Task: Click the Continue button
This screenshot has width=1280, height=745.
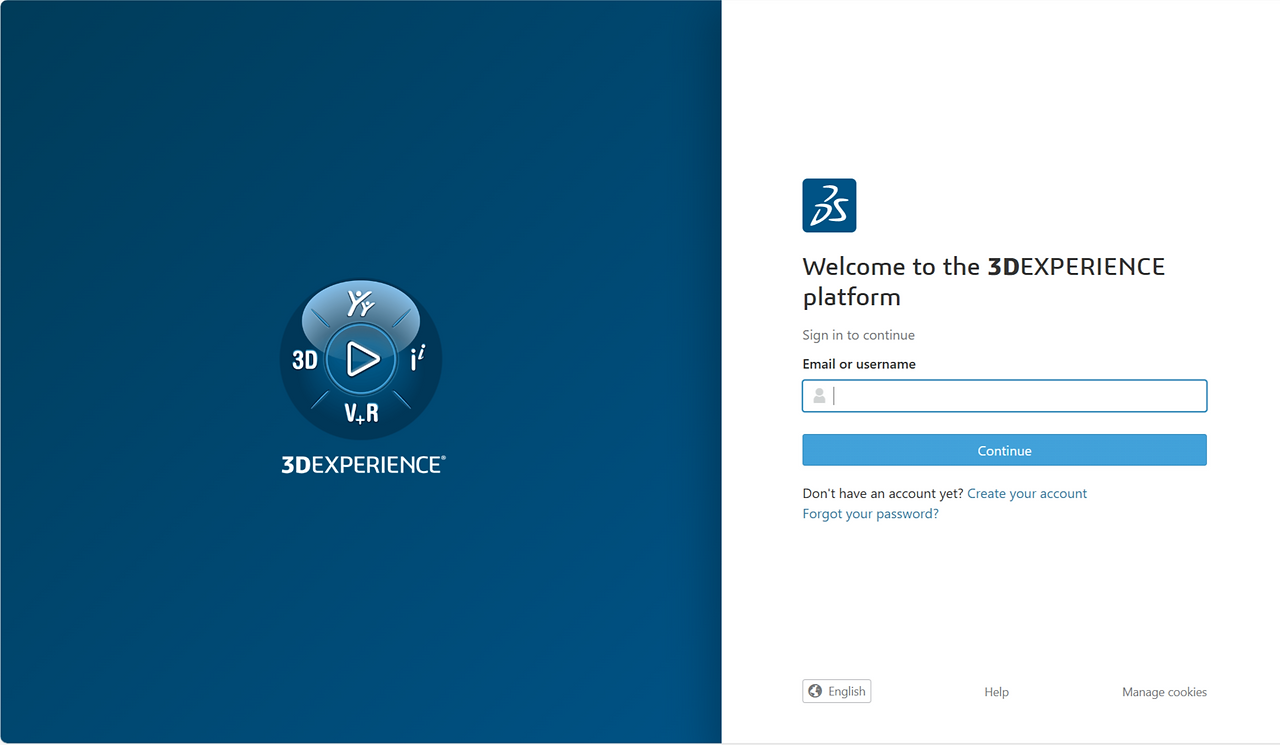Action: [x=1004, y=450]
